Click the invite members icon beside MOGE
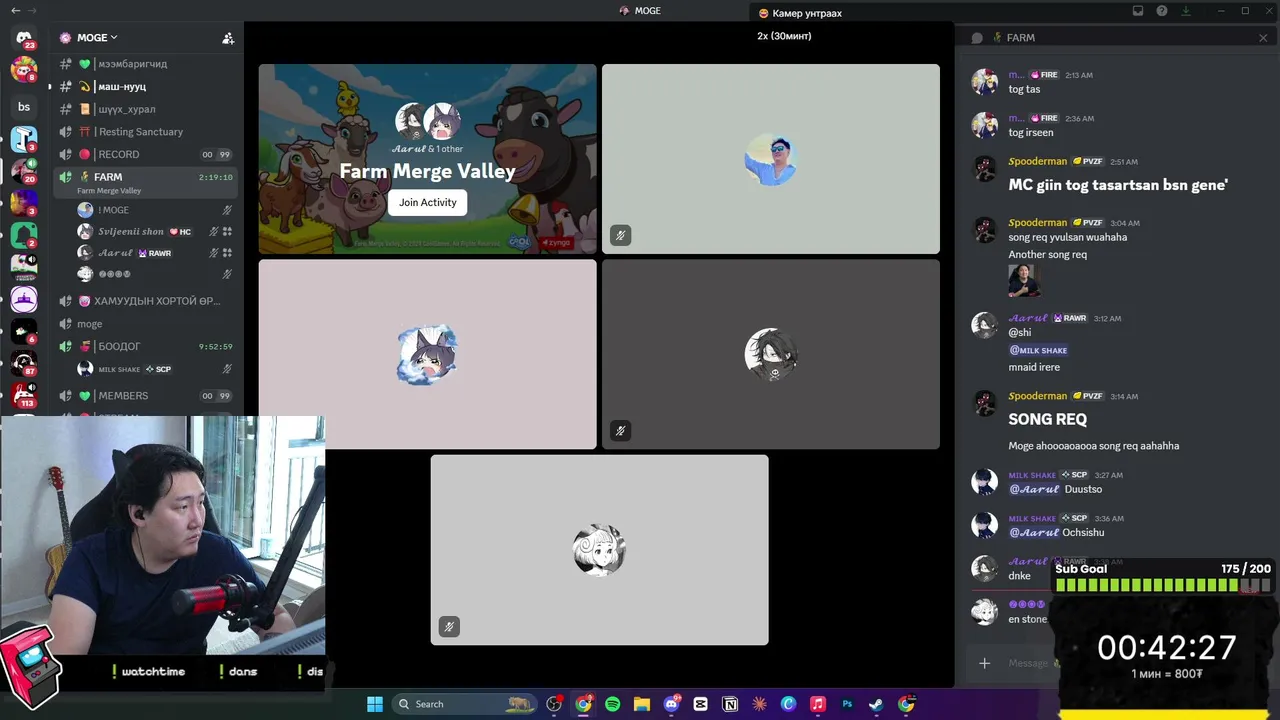 coord(228,38)
